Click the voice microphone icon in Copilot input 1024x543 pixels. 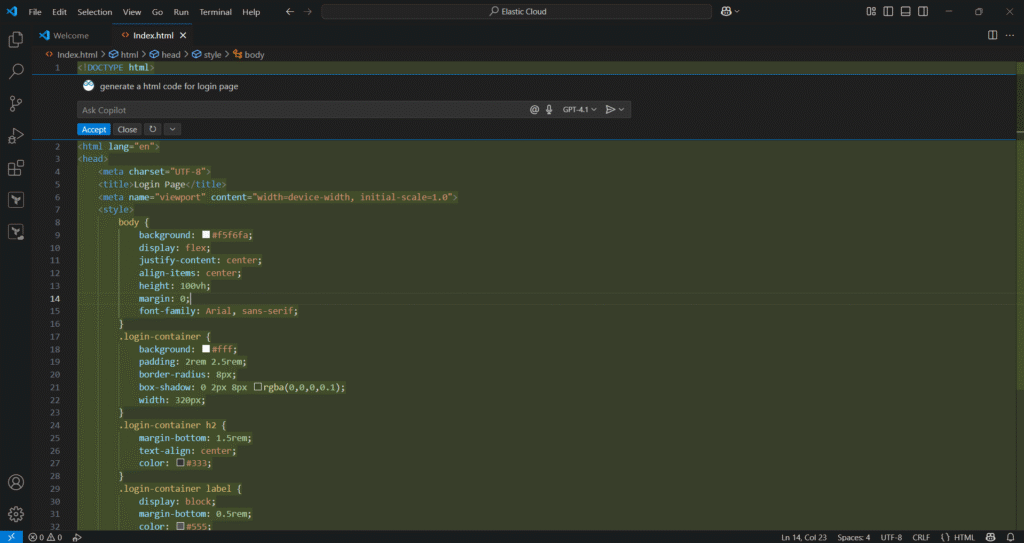point(549,110)
